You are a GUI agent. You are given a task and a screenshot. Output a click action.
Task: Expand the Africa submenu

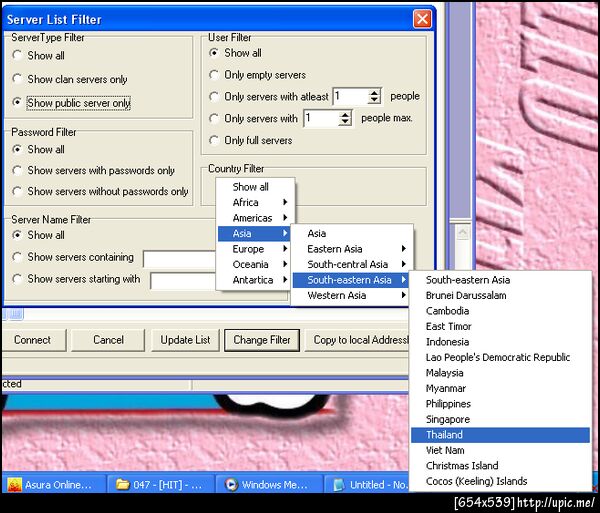(x=255, y=202)
